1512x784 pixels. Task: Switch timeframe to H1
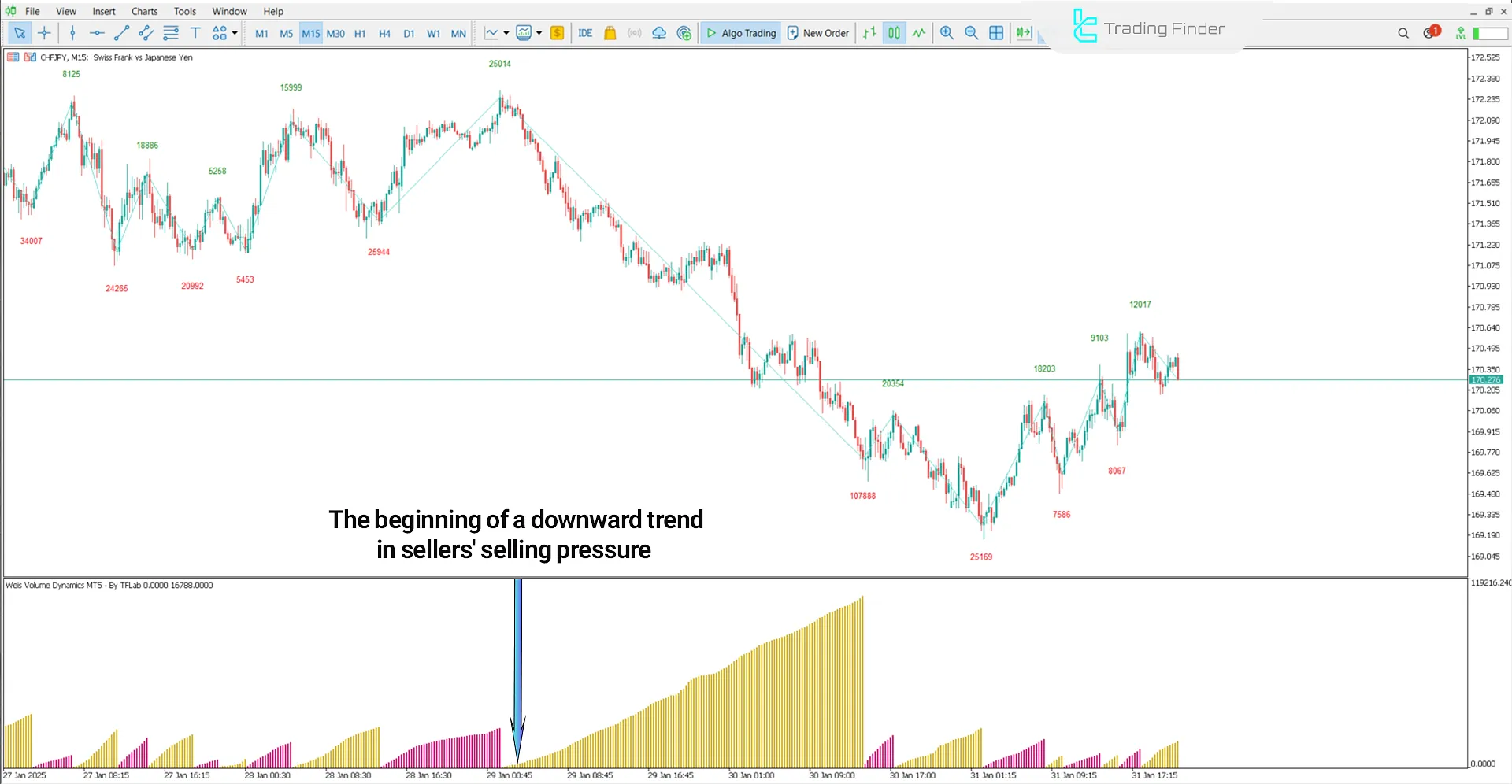(360, 33)
